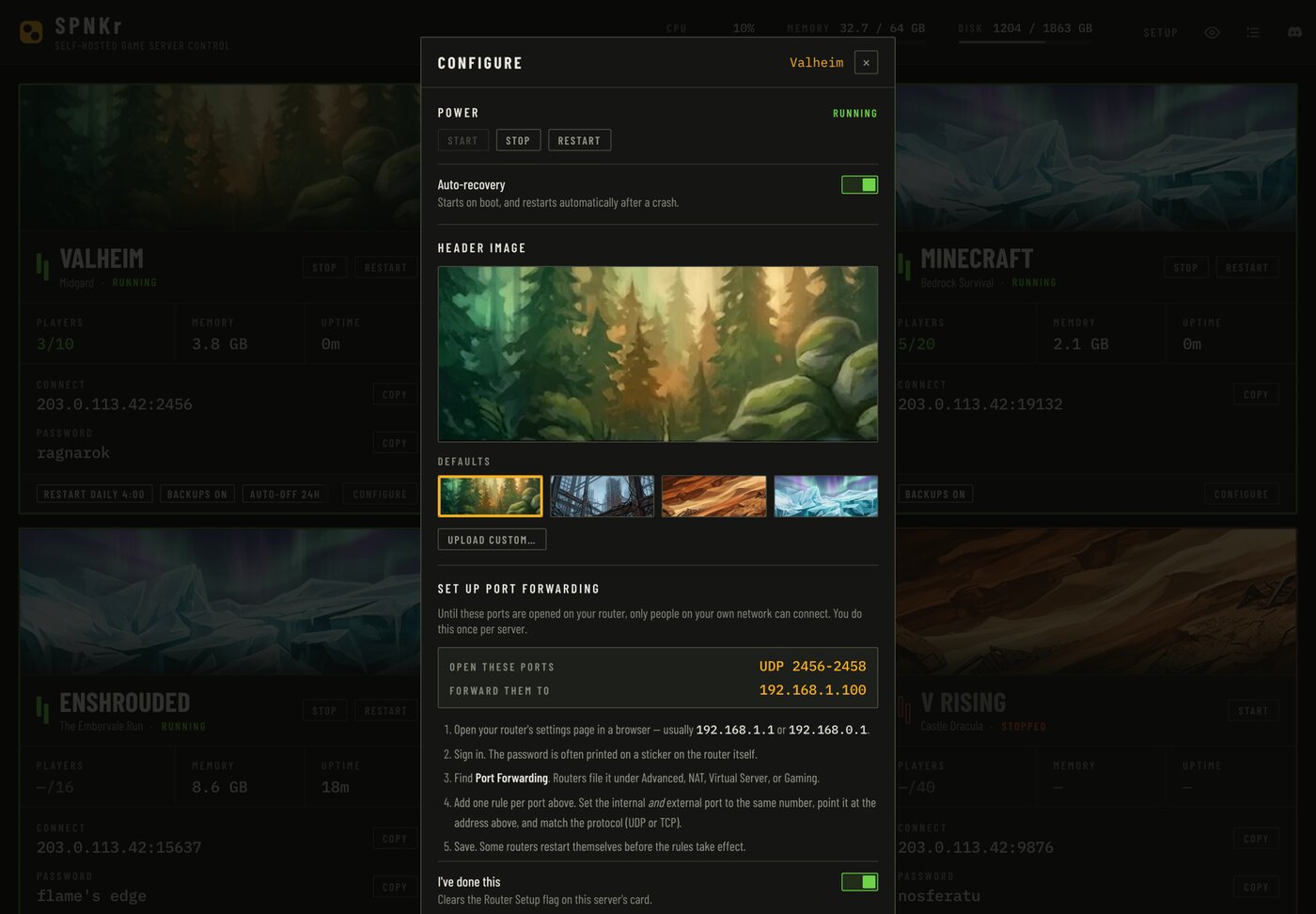
Task: Open Configure on the Valheim card
Action: point(380,495)
